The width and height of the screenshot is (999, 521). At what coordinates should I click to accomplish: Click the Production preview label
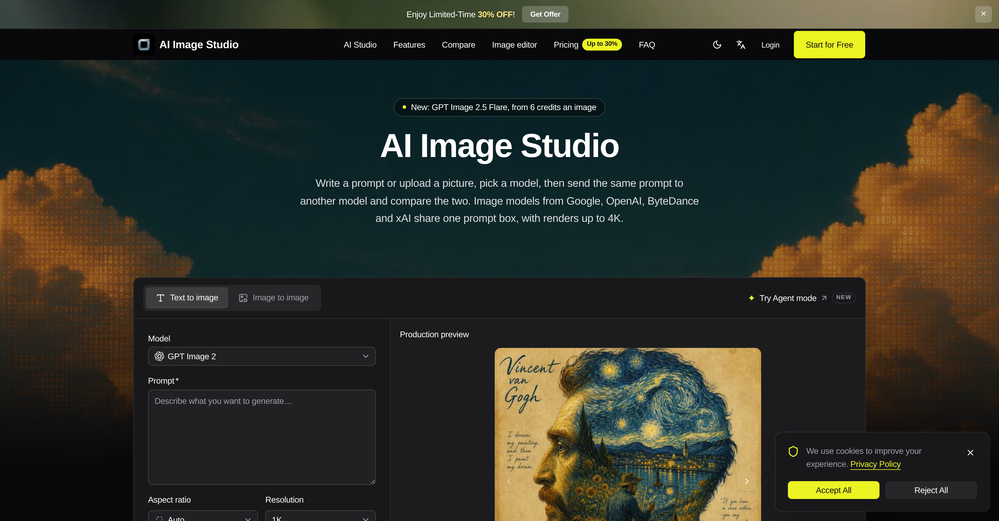435,334
